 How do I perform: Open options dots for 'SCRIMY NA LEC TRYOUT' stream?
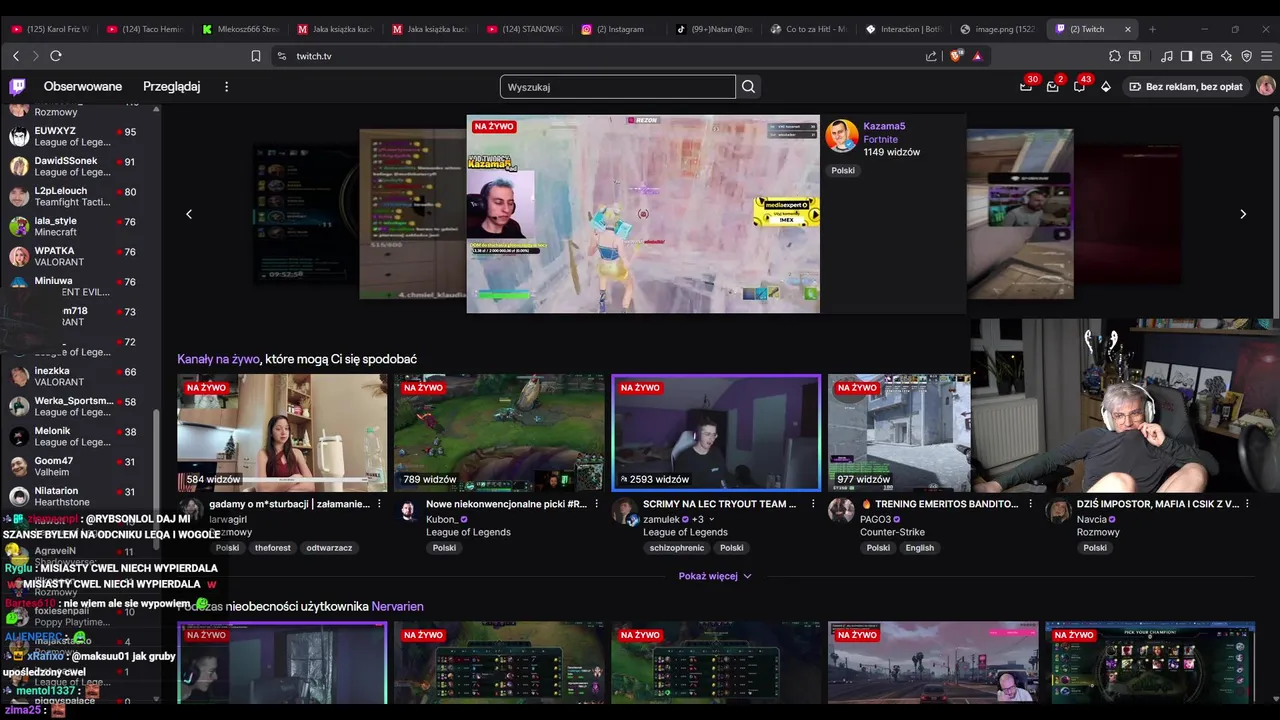tap(813, 504)
